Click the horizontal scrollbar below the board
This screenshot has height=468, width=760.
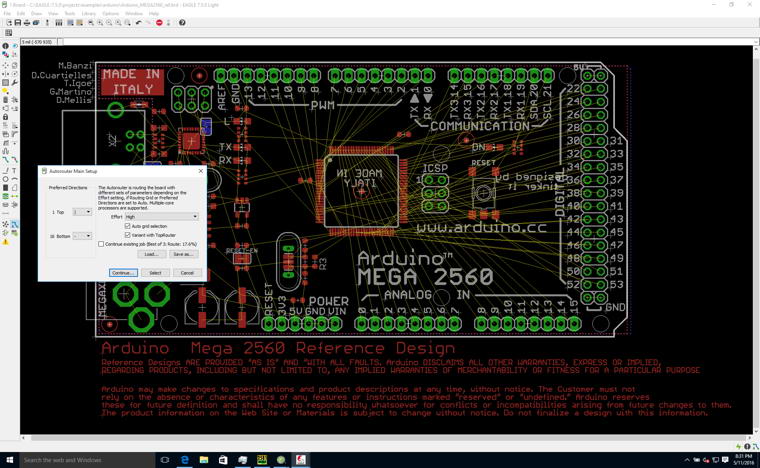(388, 438)
